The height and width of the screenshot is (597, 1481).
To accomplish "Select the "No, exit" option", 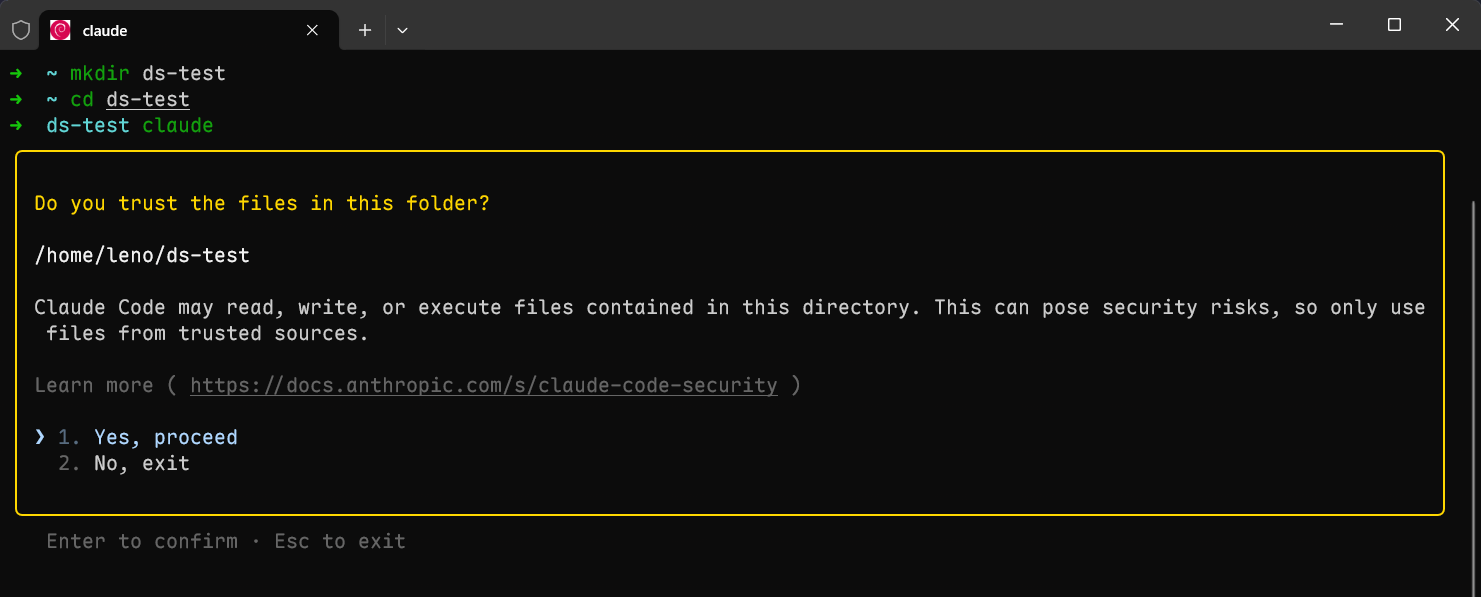I will point(141,464).
